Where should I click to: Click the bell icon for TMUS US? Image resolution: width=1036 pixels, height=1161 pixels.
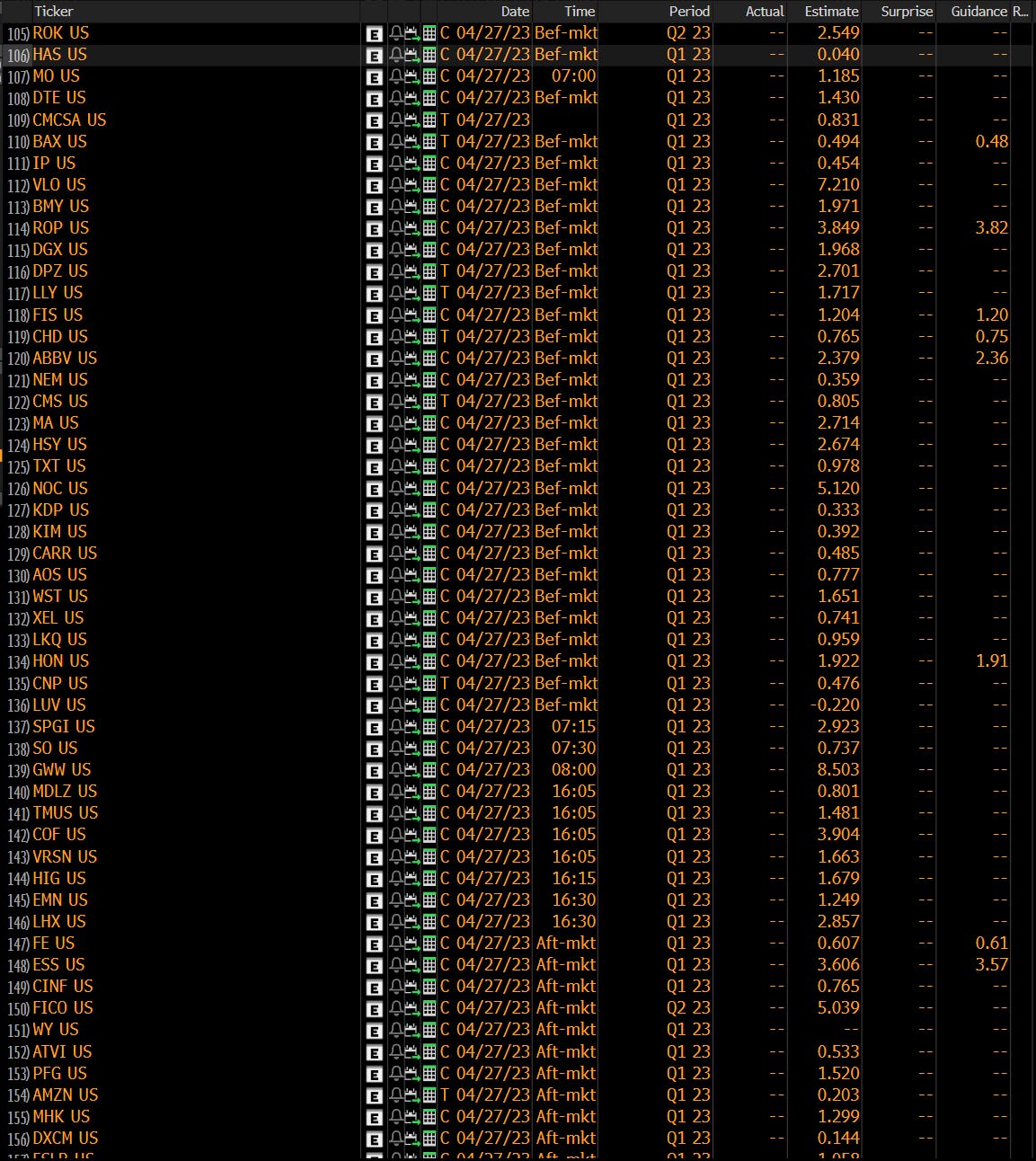click(x=395, y=814)
